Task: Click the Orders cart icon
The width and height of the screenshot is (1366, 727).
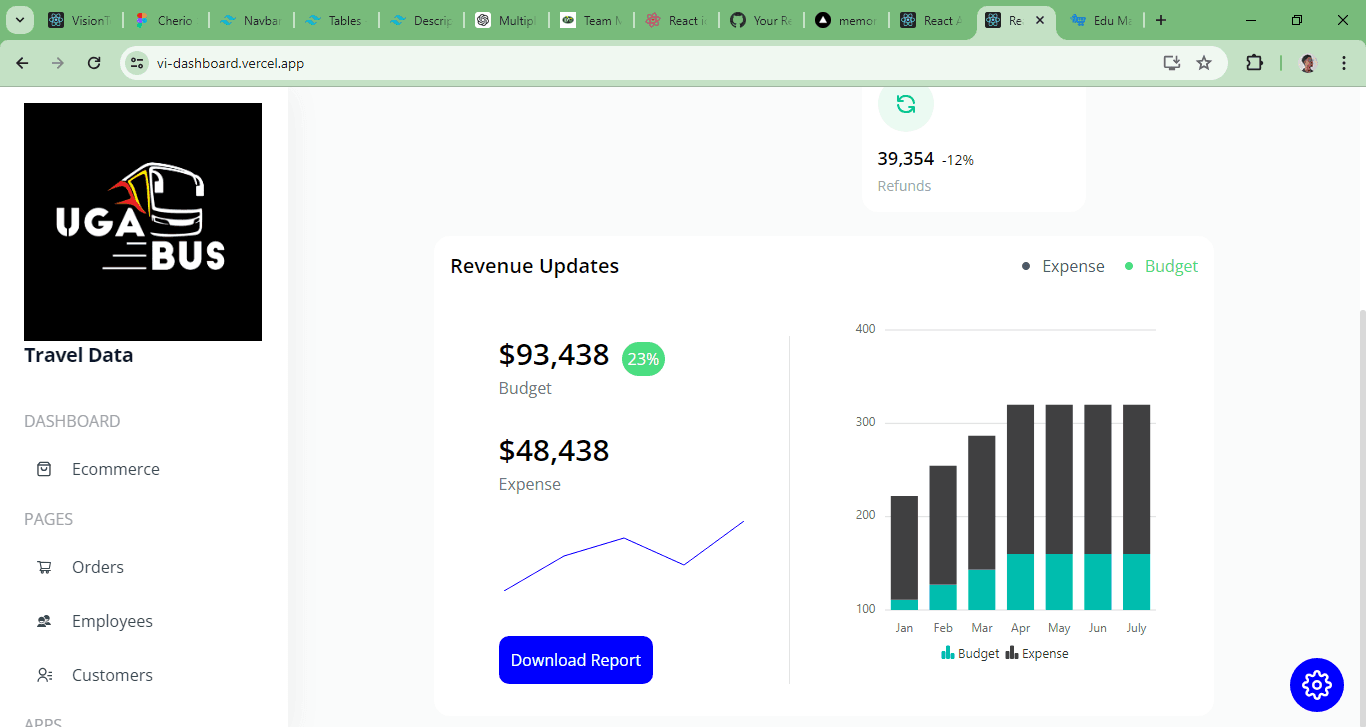Action: [x=44, y=567]
